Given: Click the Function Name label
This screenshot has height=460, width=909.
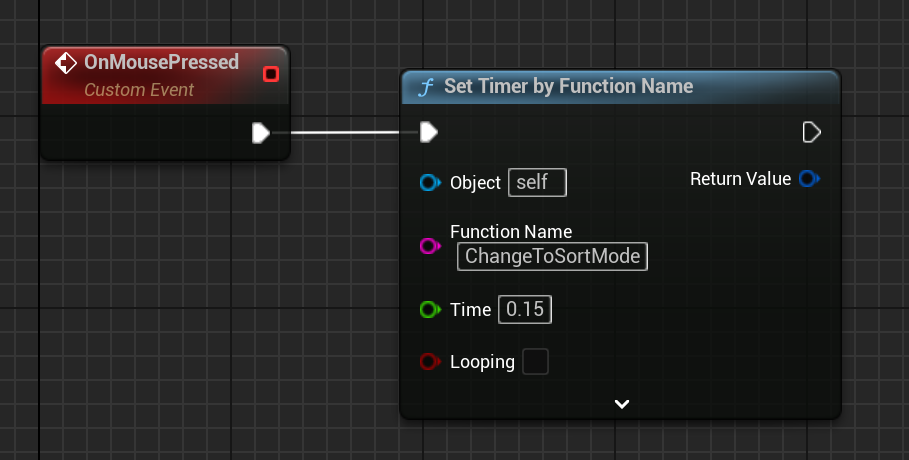Looking at the screenshot, I should 511,231.
